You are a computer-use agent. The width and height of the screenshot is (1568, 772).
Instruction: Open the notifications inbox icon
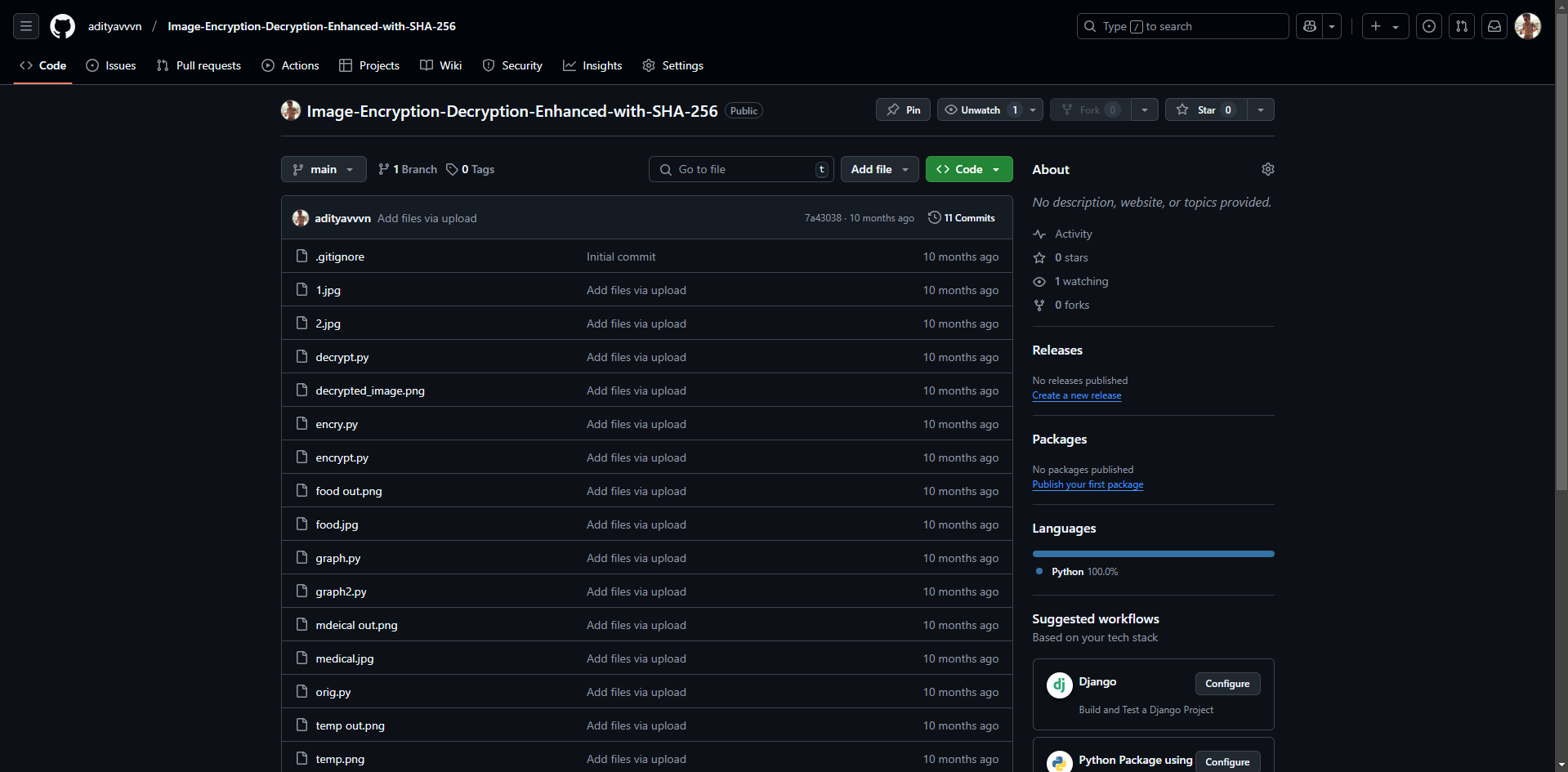point(1494,26)
